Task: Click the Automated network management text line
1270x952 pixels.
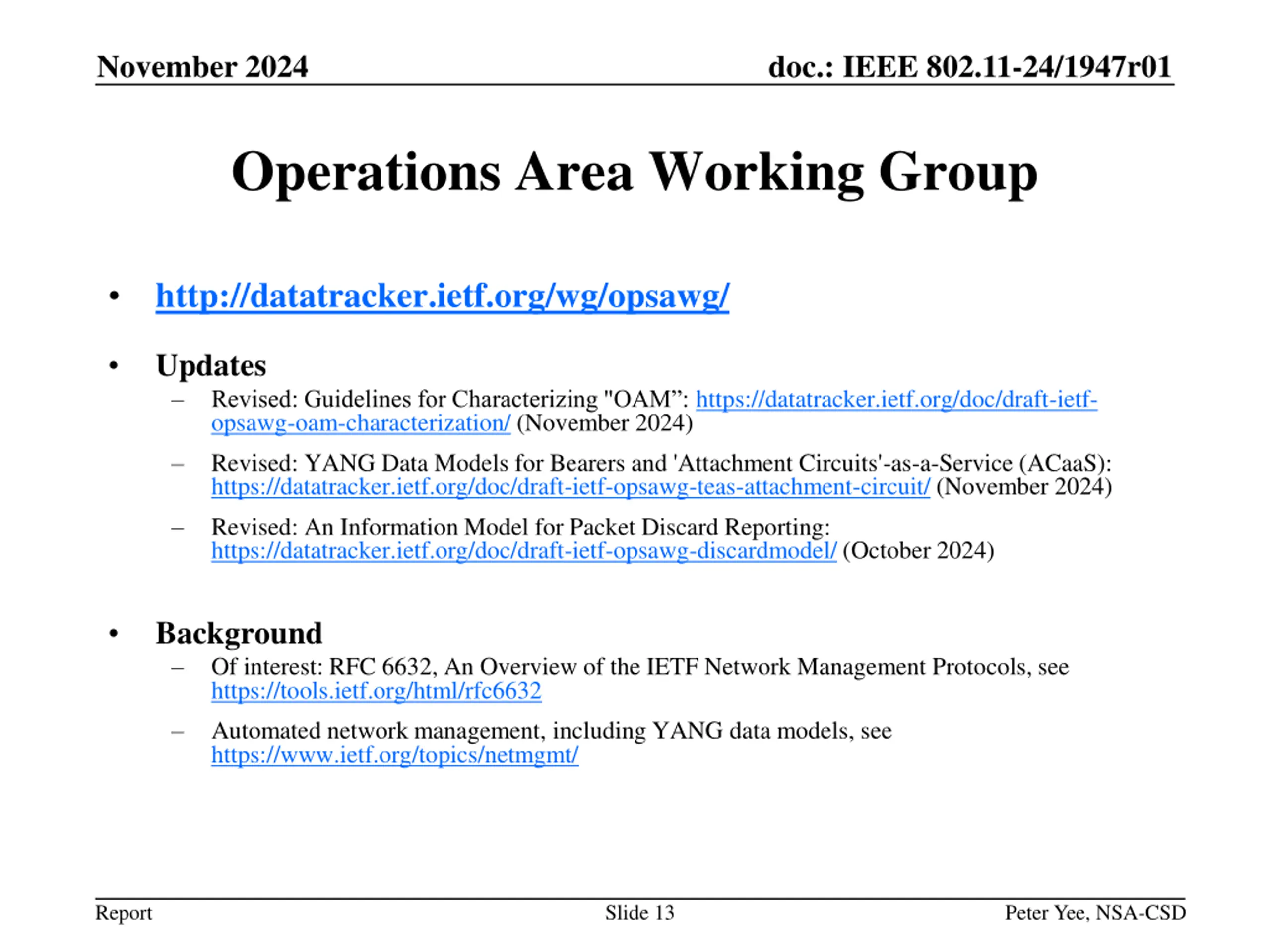Action: tap(551, 731)
